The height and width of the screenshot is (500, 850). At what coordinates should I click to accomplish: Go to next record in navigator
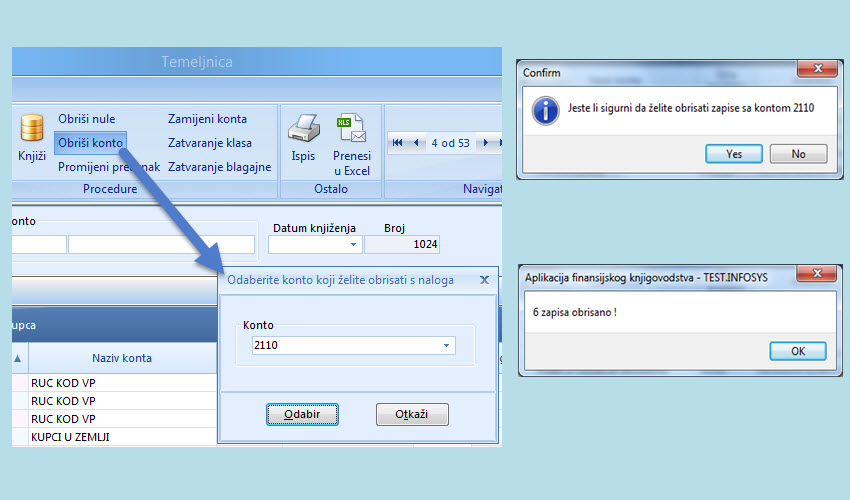click(x=486, y=143)
